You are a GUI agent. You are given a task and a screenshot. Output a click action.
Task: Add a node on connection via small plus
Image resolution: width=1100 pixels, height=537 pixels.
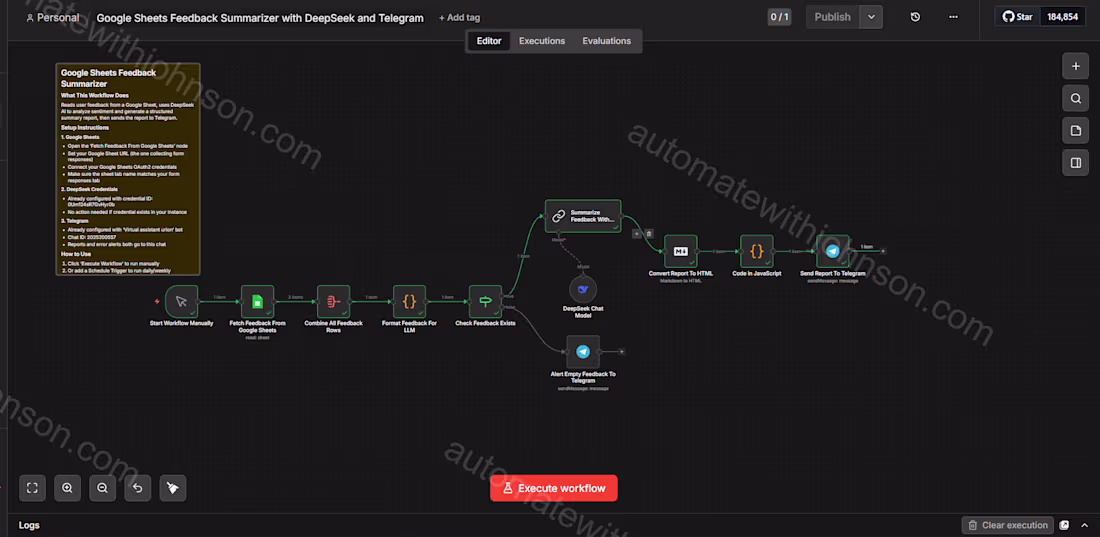tap(636, 234)
